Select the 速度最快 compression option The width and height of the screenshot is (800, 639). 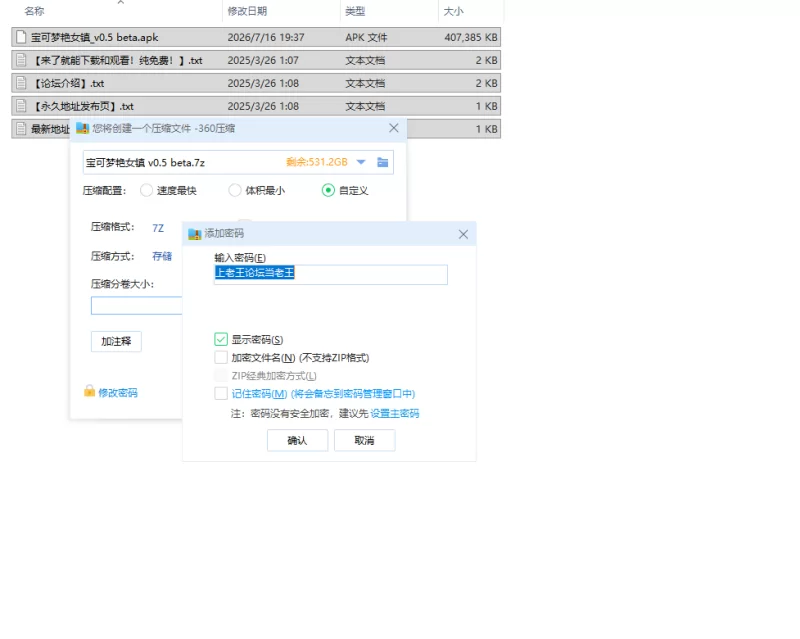point(146,190)
